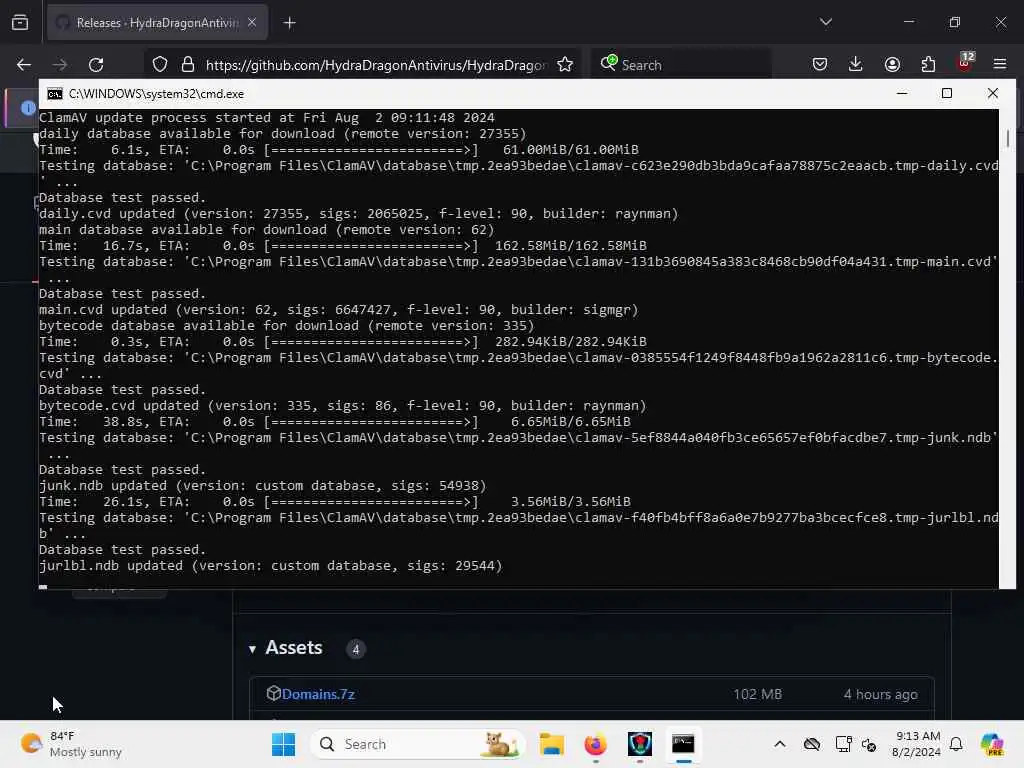Viewport: 1024px width, 768px height.
Task: Click the taskbar Search box
Action: (418, 744)
